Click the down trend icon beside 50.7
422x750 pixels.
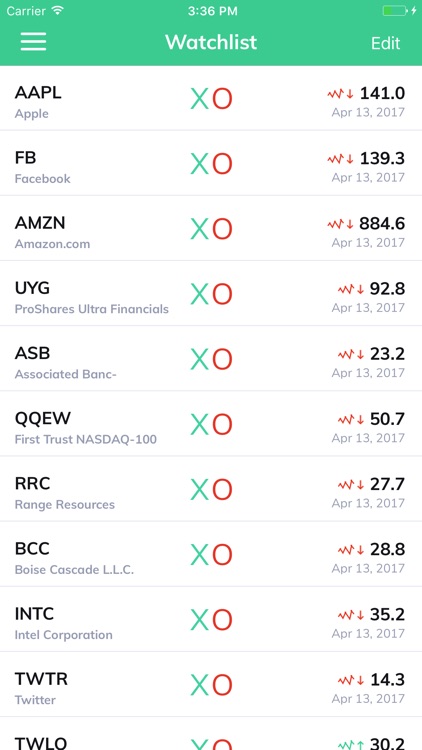coord(351,419)
